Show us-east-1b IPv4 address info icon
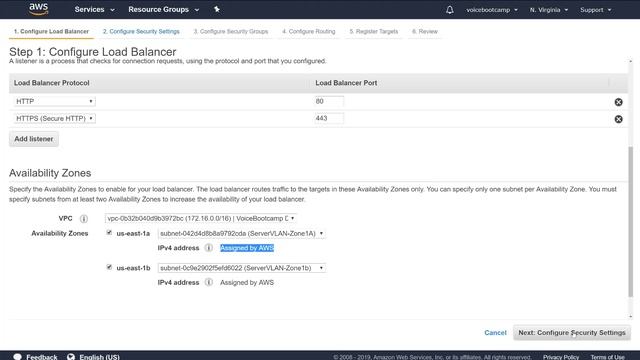Viewport: 640px width, 360px height. point(209,282)
